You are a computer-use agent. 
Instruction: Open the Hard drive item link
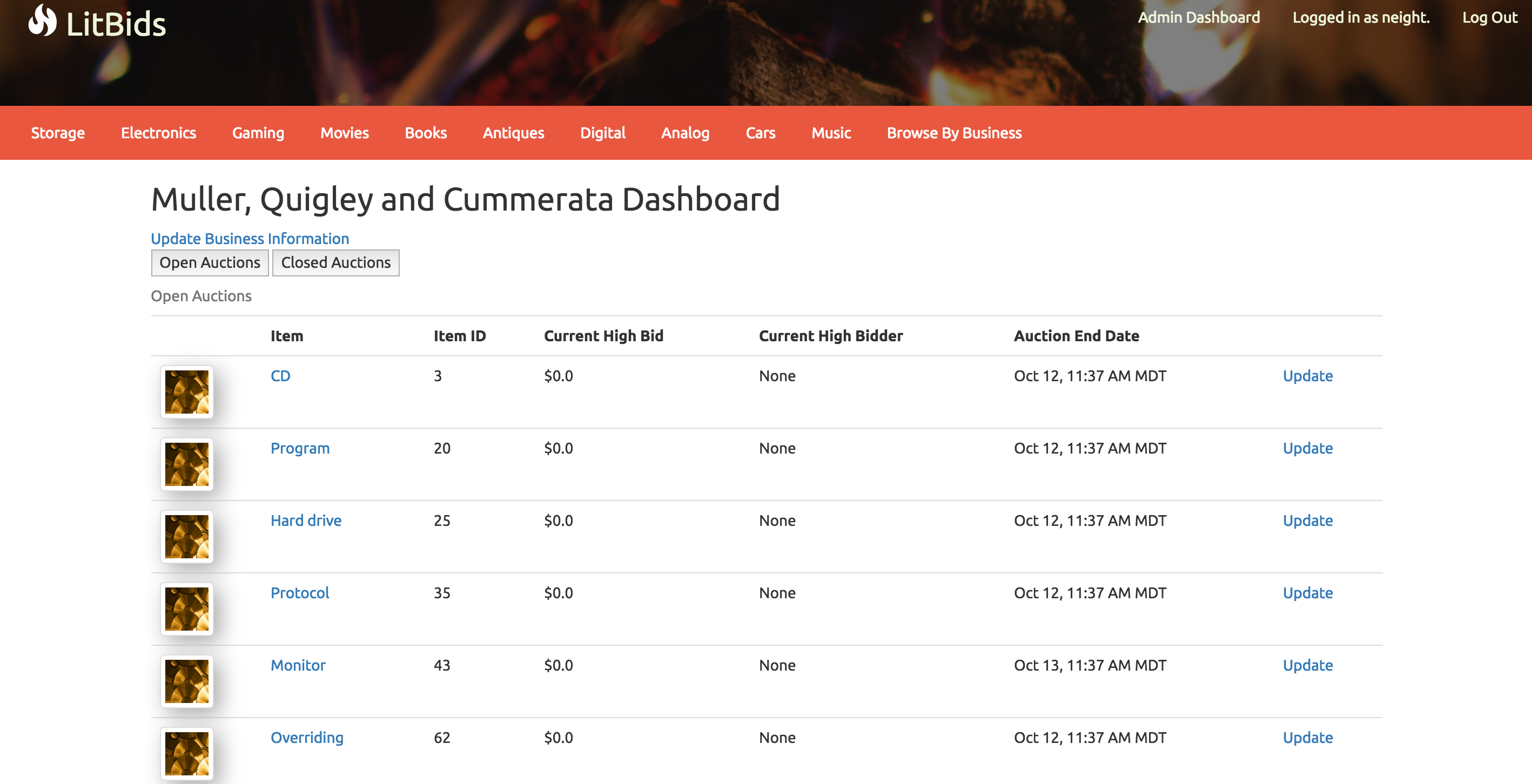[x=306, y=521]
